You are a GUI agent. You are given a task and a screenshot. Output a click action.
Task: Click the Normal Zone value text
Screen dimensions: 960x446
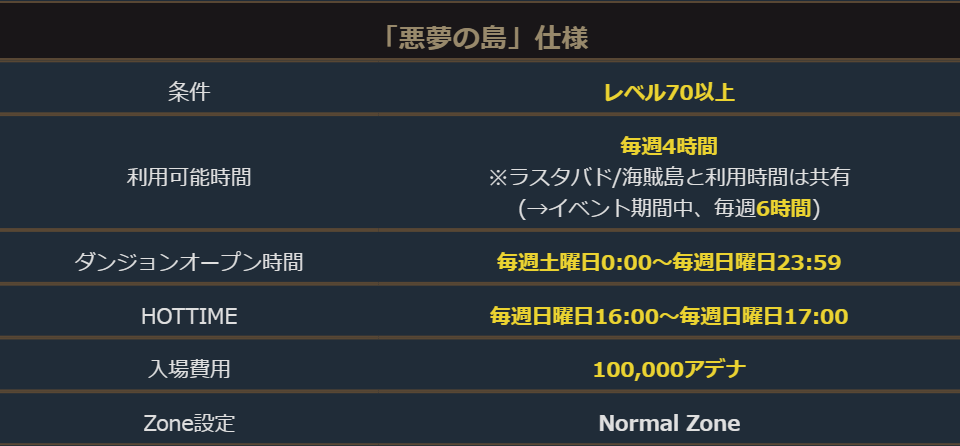[x=669, y=423]
